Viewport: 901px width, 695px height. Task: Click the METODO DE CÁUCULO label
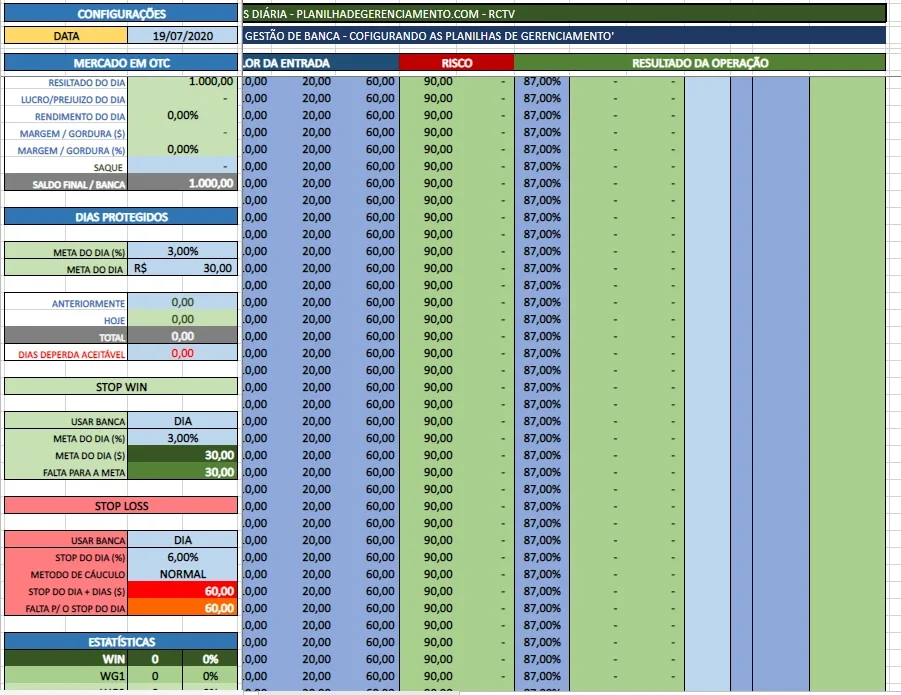78,575
